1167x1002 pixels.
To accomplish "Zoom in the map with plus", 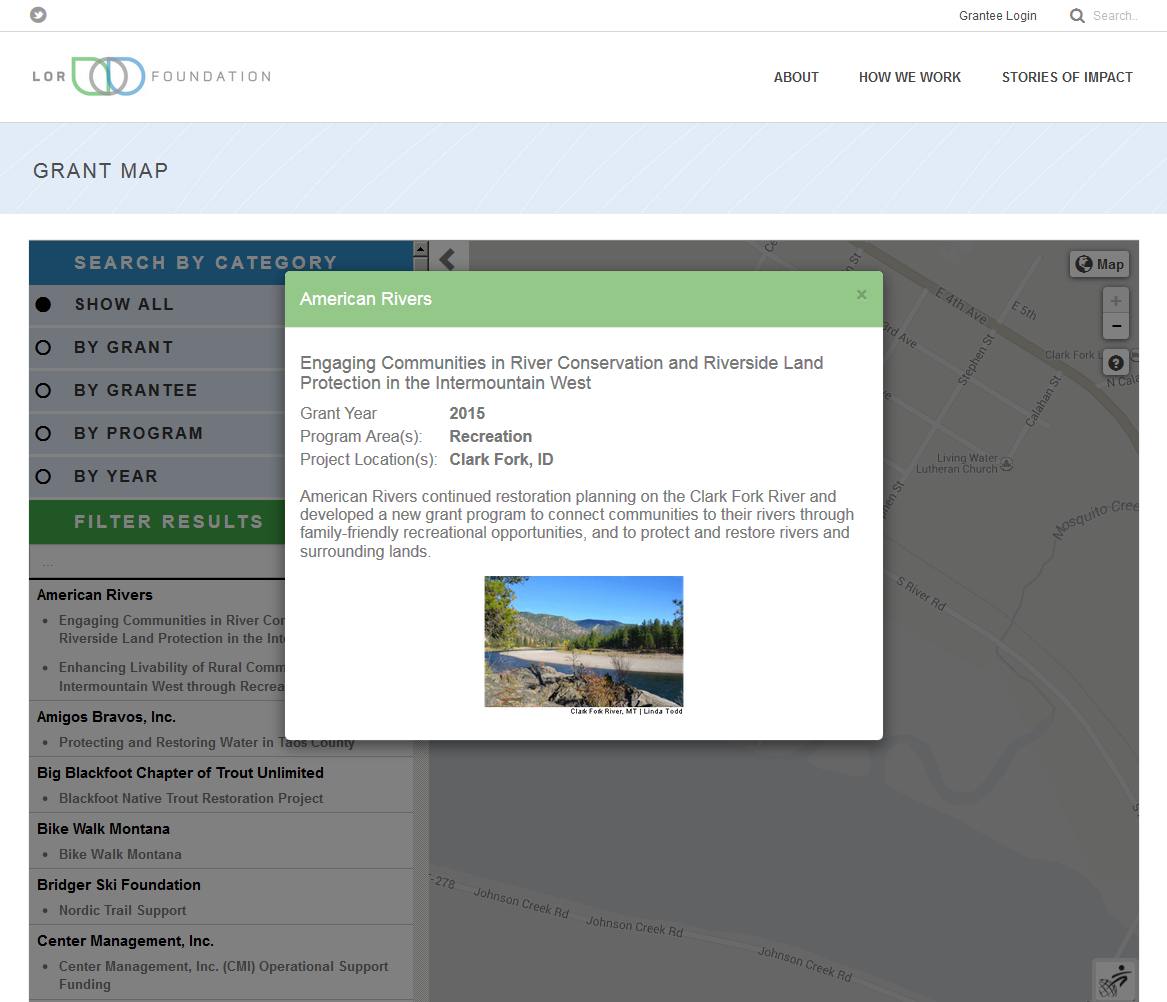I will click(x=1116, y=301).
